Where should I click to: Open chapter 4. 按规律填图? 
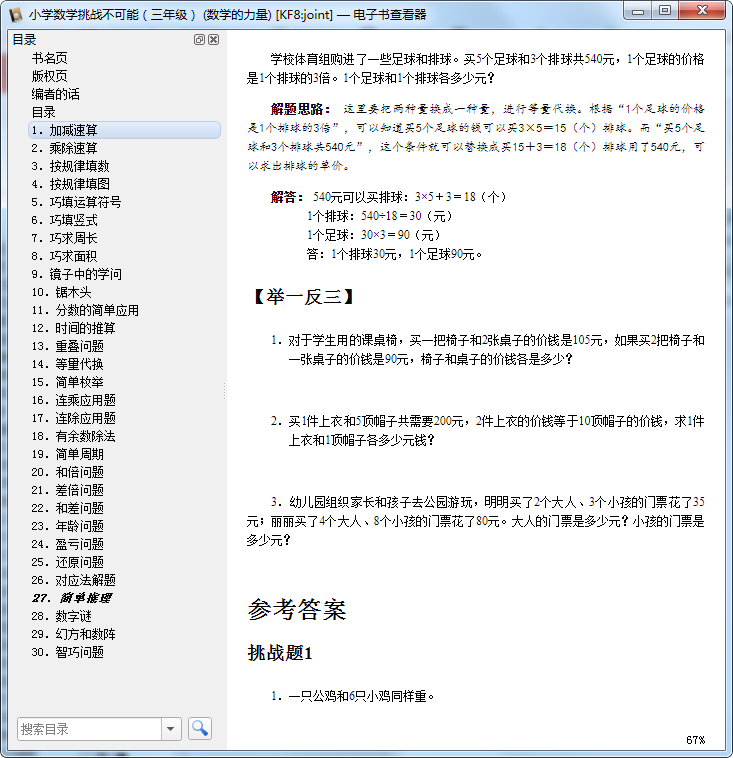(71, 184)
